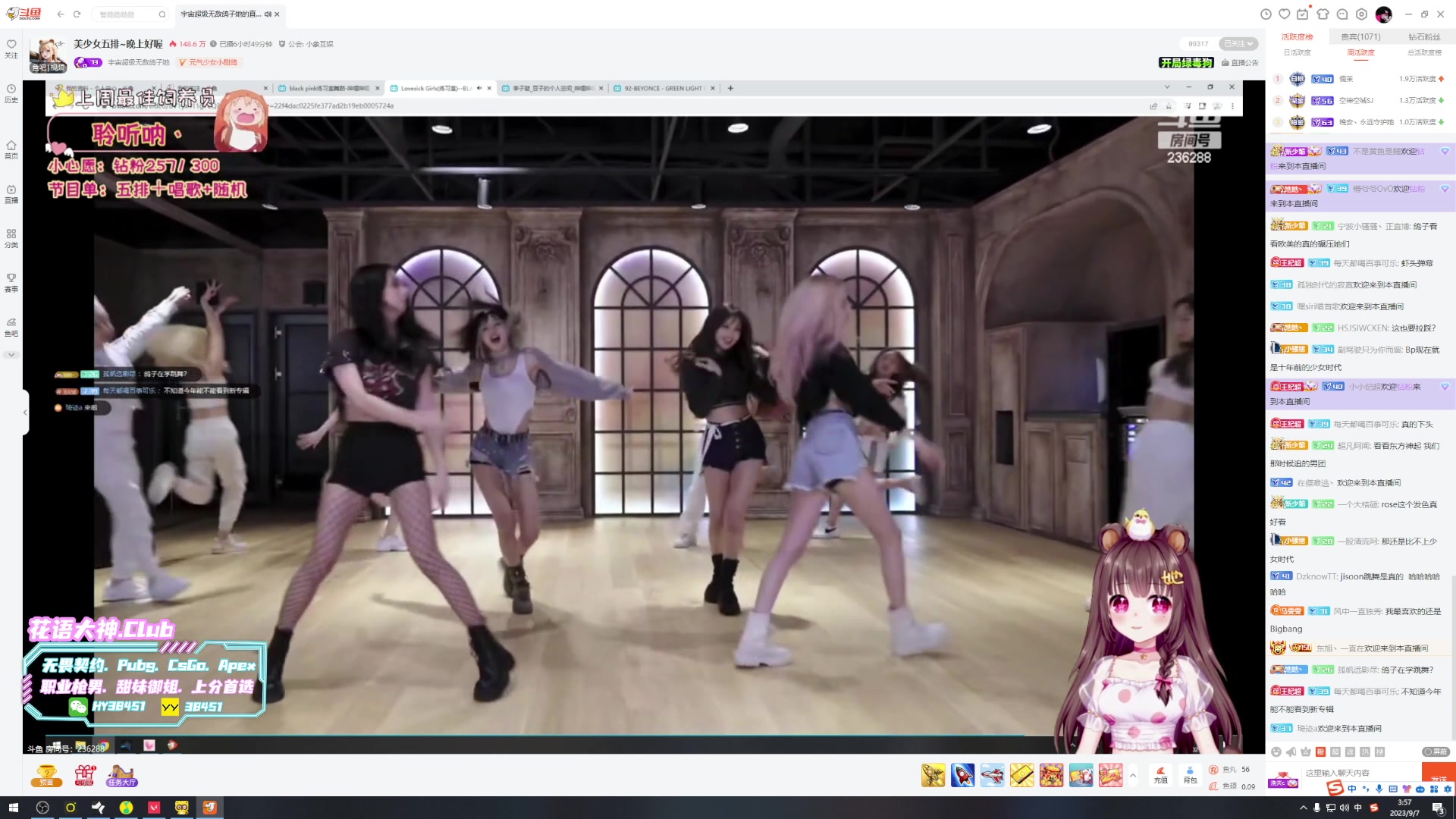
Task: Open the 背包 backpack button
Action: (x=1190, y=775)
